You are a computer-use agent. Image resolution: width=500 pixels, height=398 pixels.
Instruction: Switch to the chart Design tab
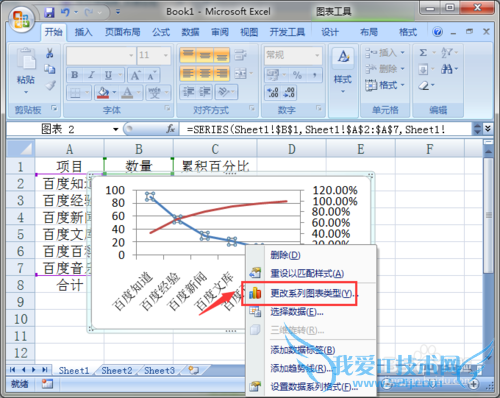click(x=330, y=32)
